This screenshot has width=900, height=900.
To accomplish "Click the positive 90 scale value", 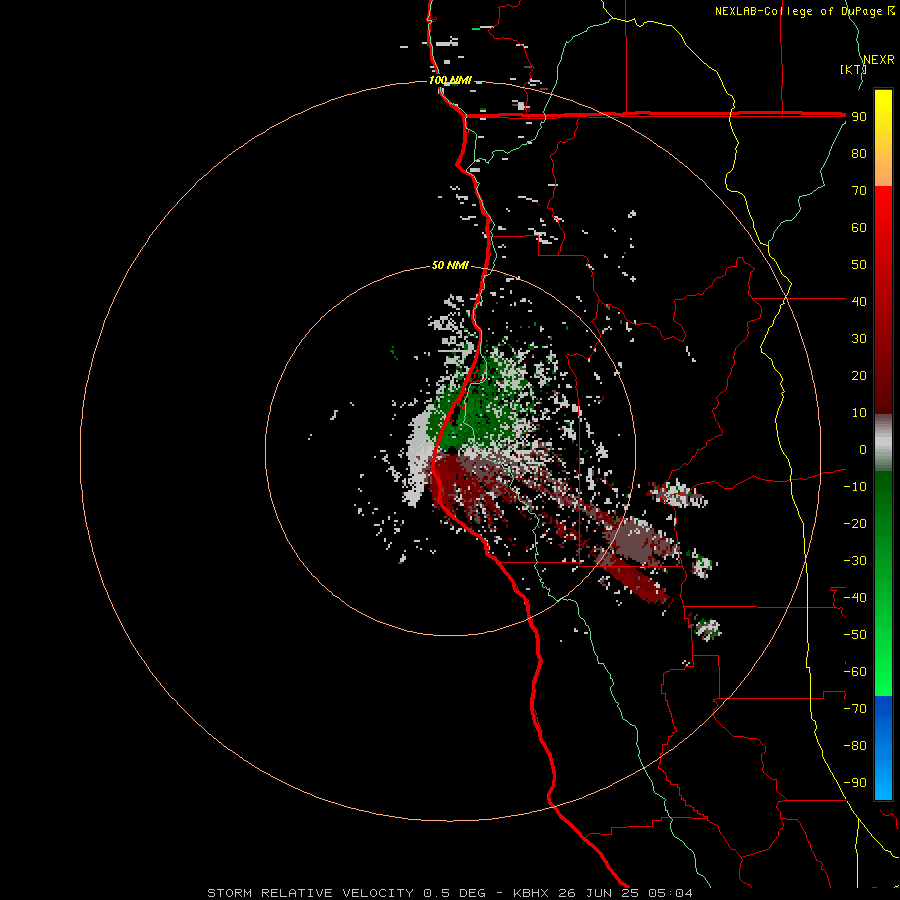I will [x=859, y=117].
